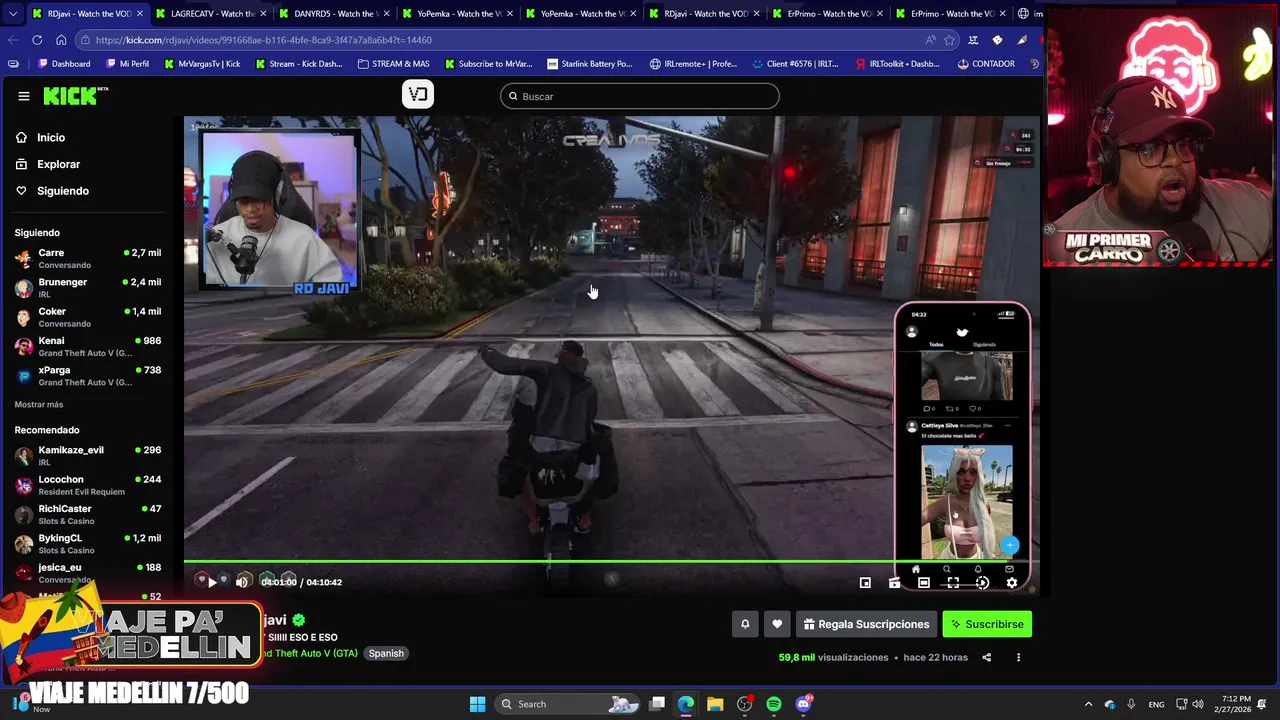
Task: Mute the video volume
Action: click(x=241, y=582)
